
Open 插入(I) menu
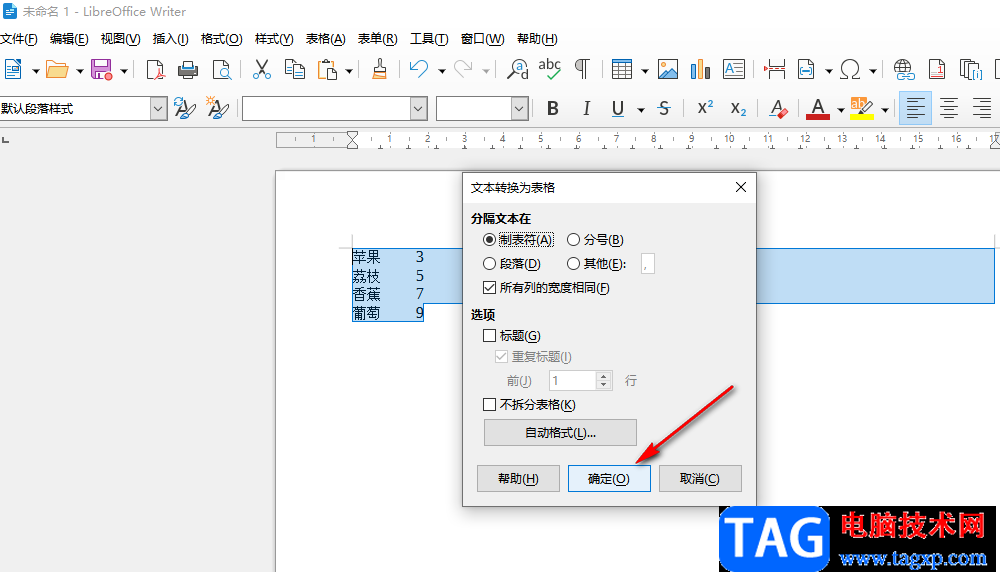click(170, 39)
